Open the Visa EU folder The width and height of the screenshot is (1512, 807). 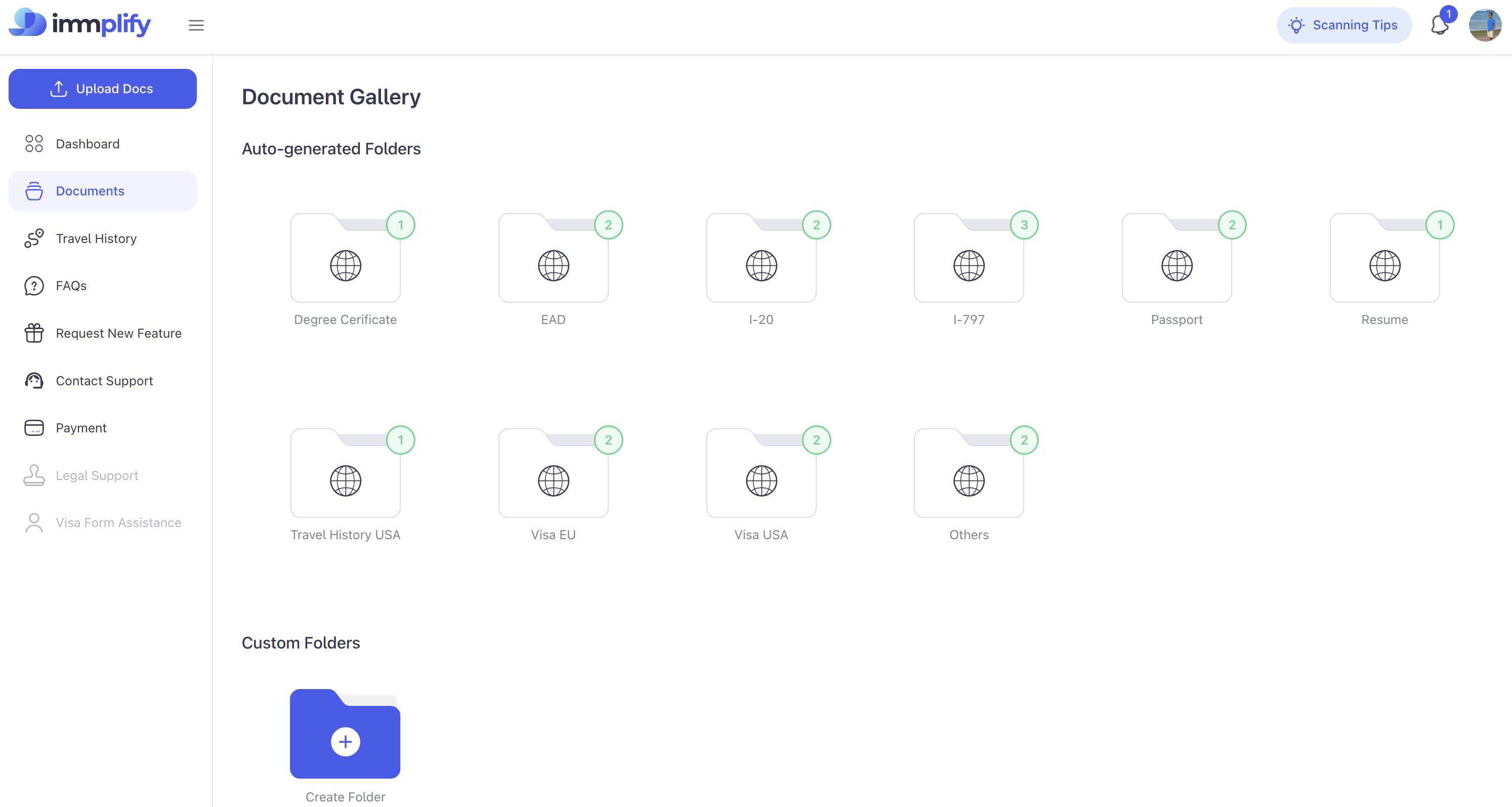(553, 474)
